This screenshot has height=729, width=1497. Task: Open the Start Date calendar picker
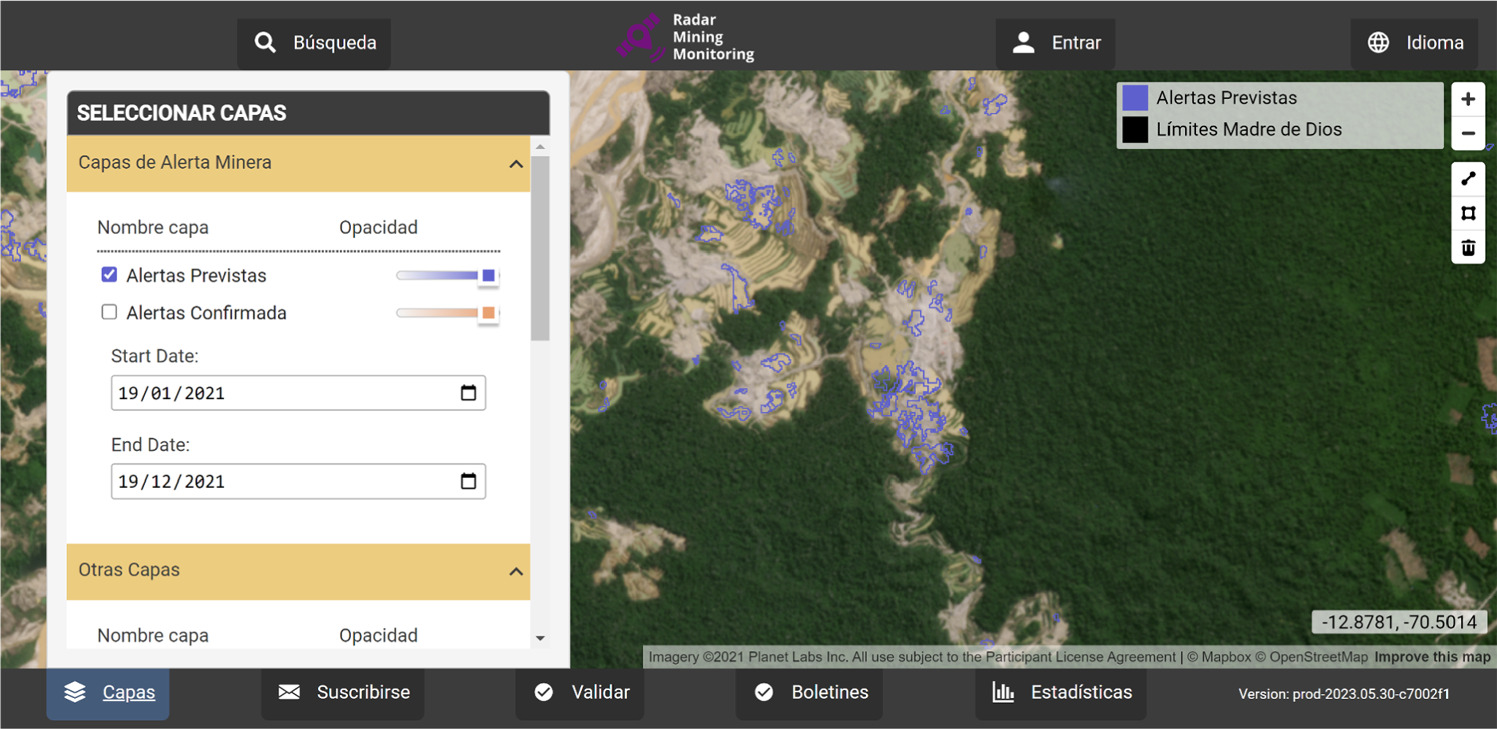[468, 393]
